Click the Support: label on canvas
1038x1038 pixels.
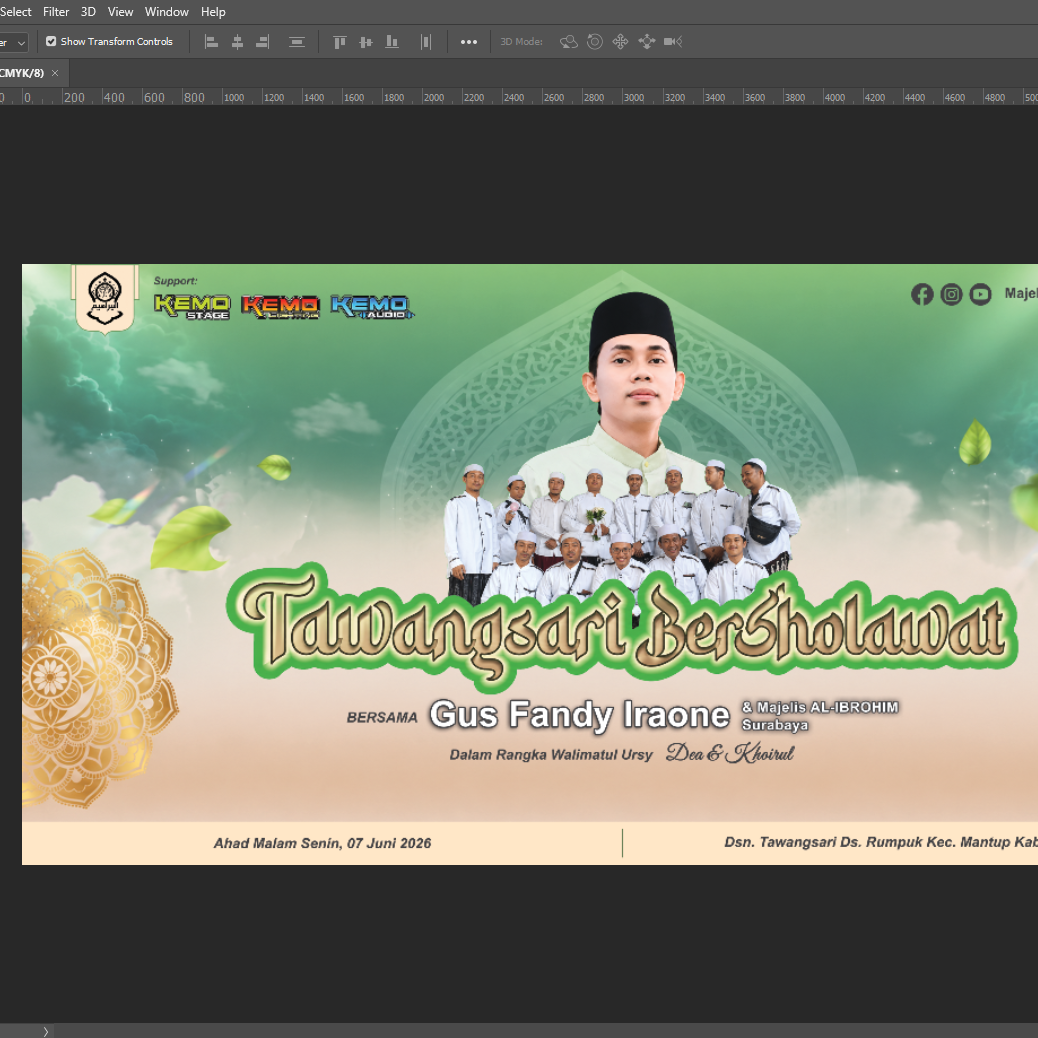pyautogui.click(x=175, y=281)
